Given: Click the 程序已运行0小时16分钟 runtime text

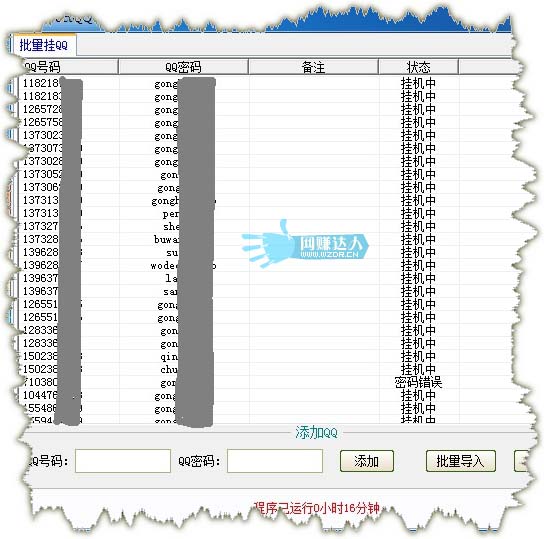Looking at the screenshot, I should tap(316, 508).
